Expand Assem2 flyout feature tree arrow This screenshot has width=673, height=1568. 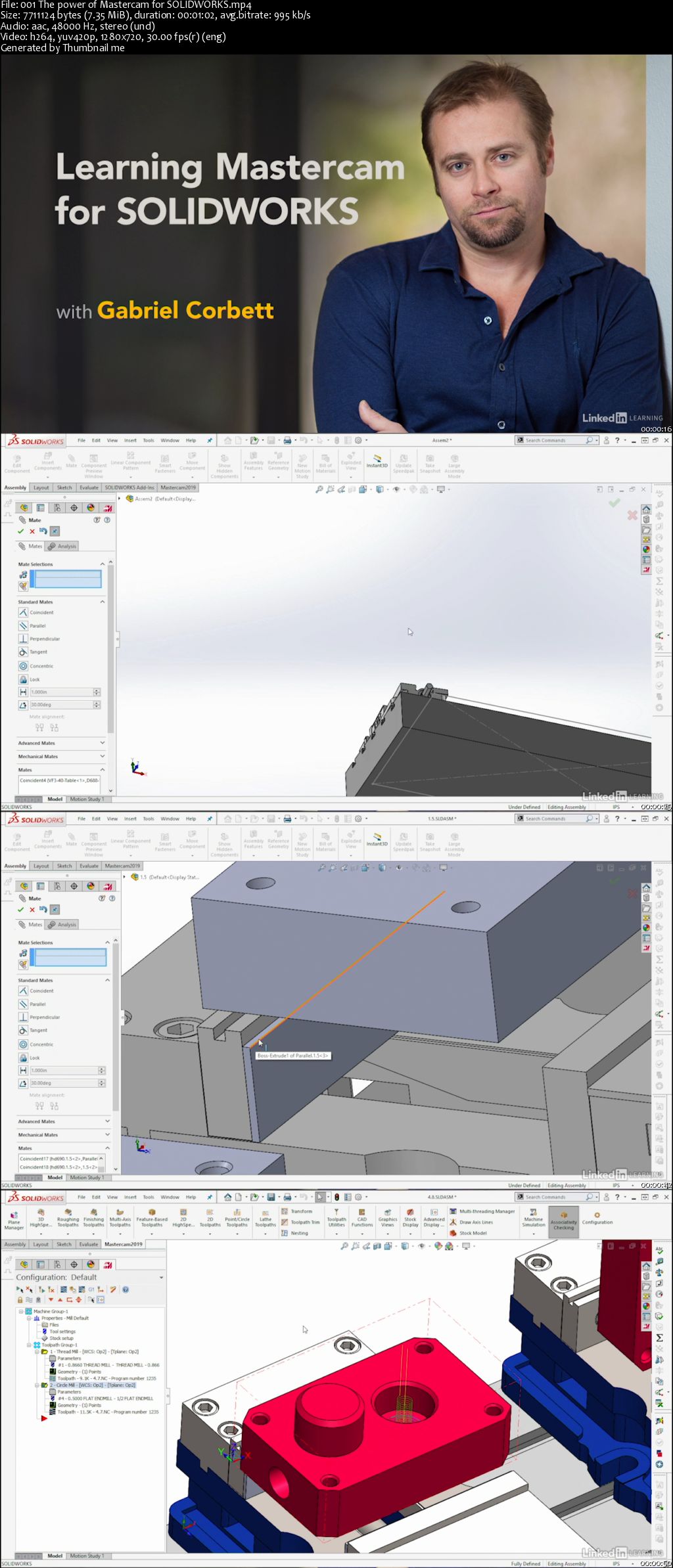[x=120, y=499]
